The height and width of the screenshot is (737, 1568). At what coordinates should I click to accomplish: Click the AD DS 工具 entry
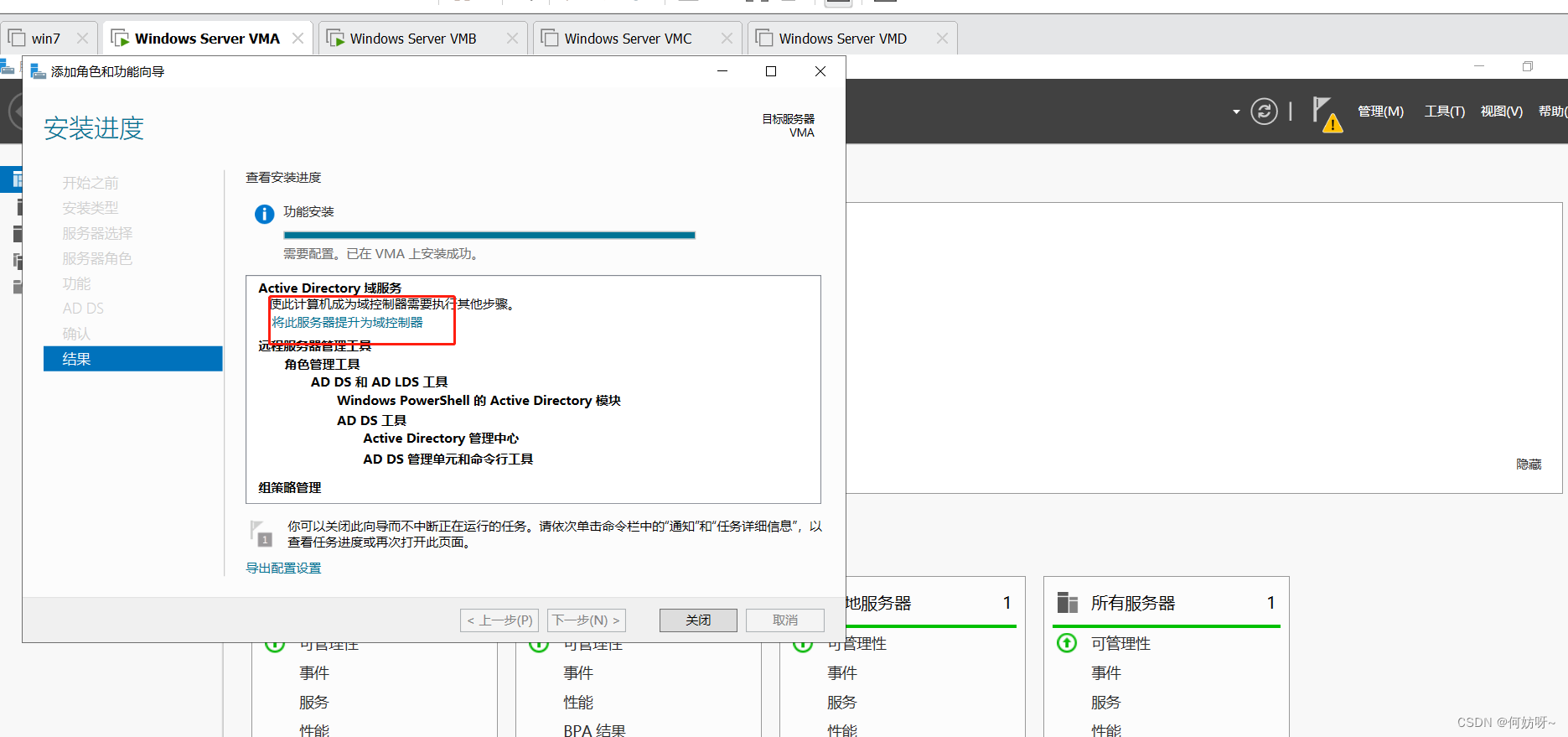coord(371,421)
